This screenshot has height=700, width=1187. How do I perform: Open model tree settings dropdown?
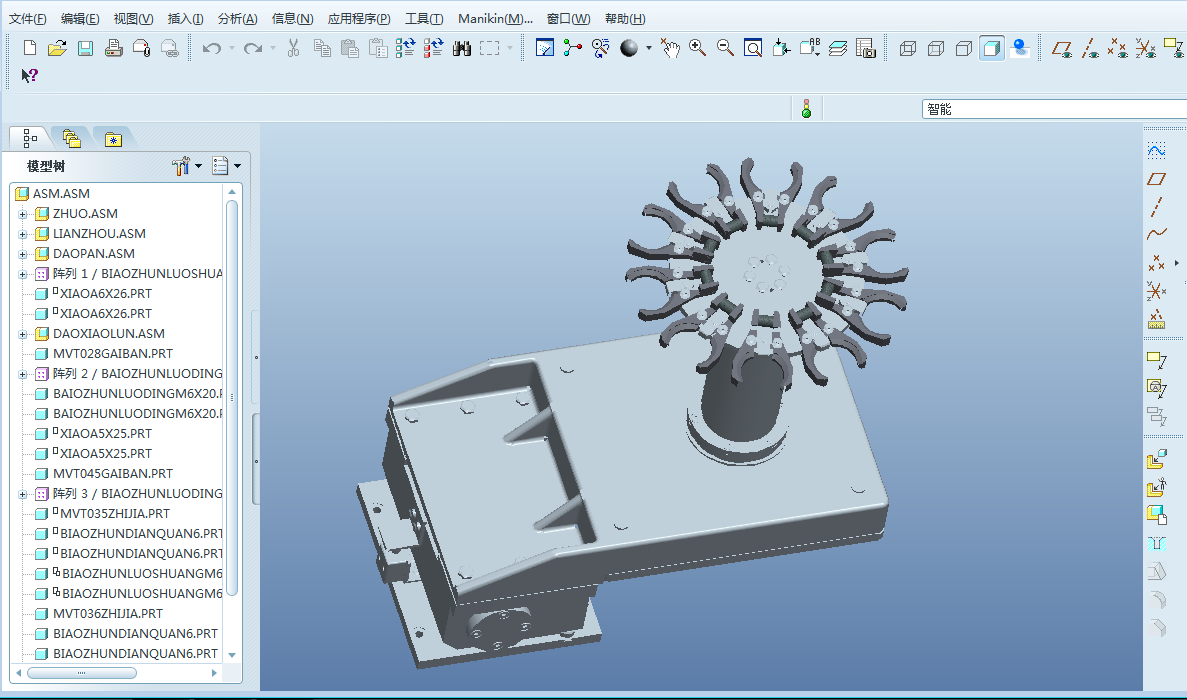[186, 166]
